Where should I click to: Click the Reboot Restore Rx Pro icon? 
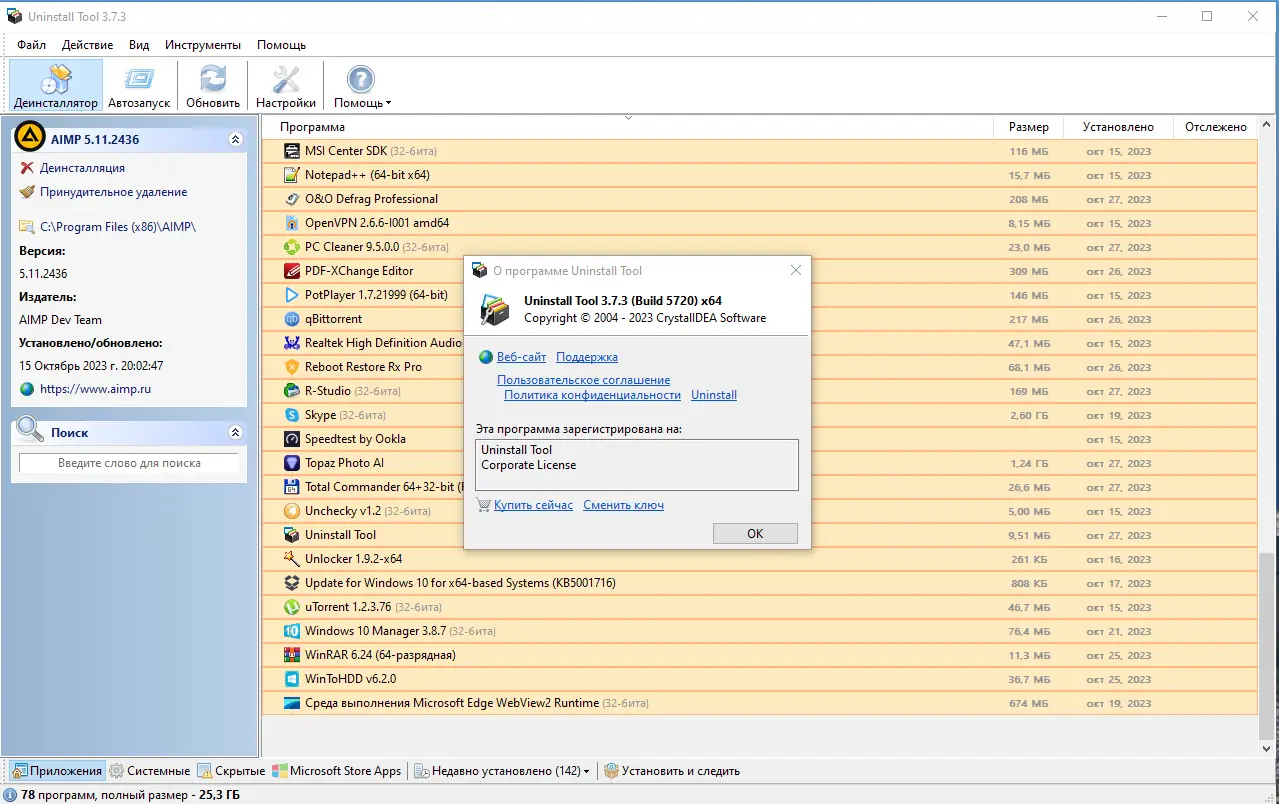point(292,367)
